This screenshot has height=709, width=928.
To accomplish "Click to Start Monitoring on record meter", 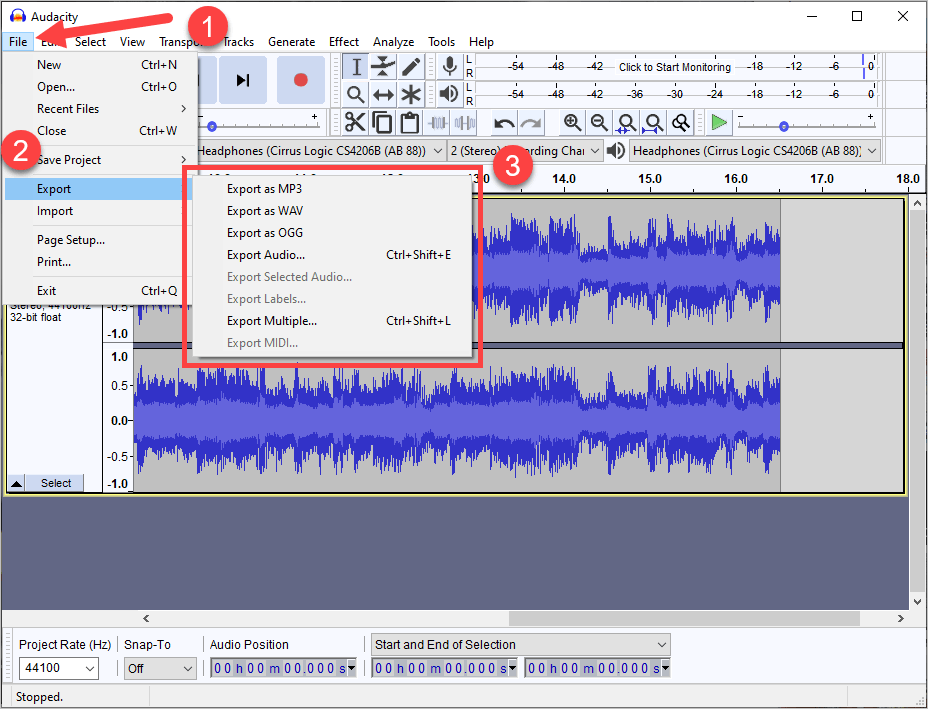I will [675, 67].
